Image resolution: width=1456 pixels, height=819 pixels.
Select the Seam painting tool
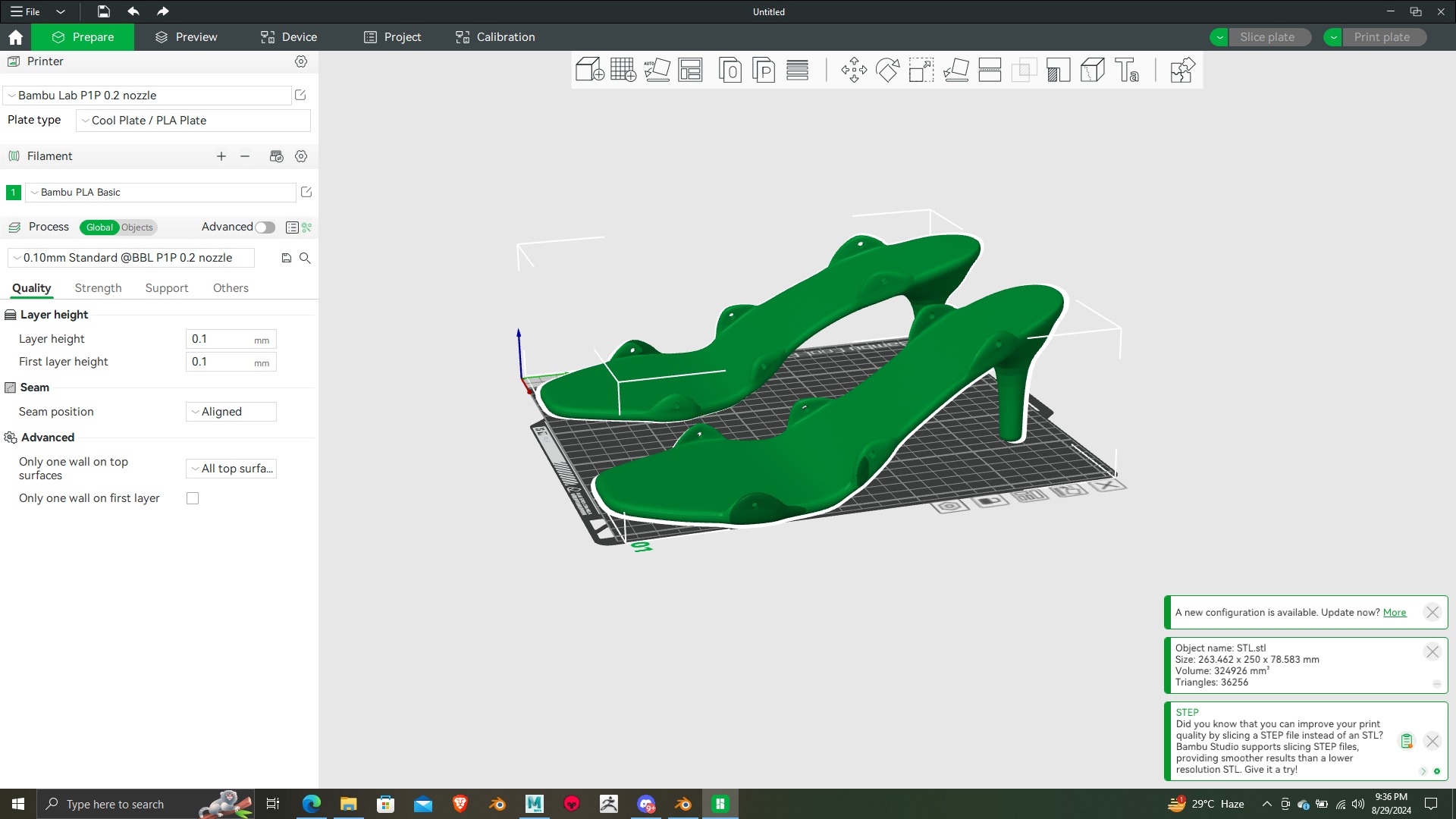1092,70
